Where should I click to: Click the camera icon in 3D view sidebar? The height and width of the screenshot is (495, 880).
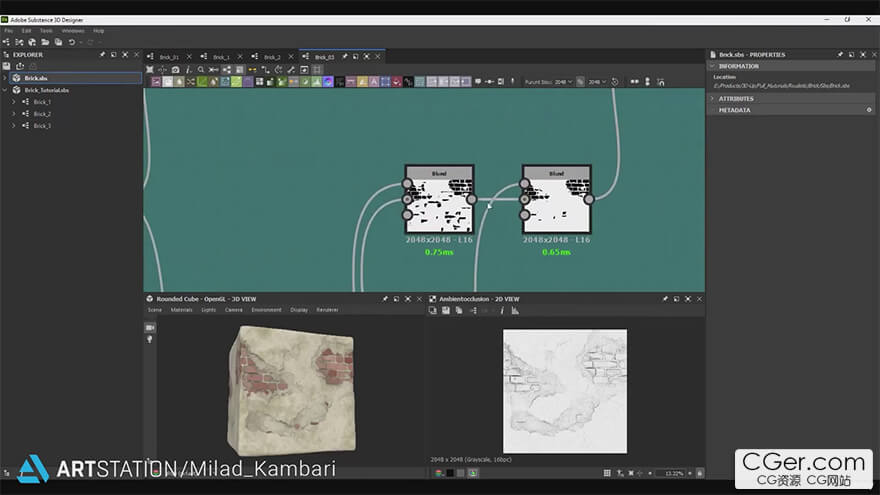(150, 327)
